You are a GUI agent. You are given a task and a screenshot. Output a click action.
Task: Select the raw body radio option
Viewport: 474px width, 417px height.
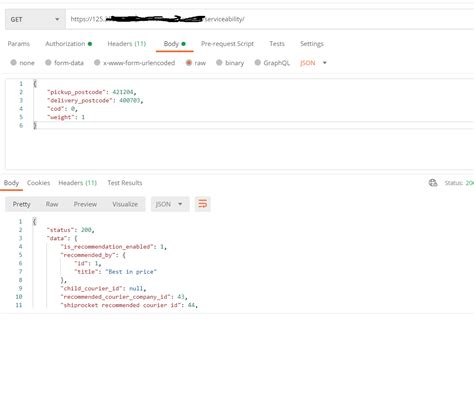(x=189, y=62)
